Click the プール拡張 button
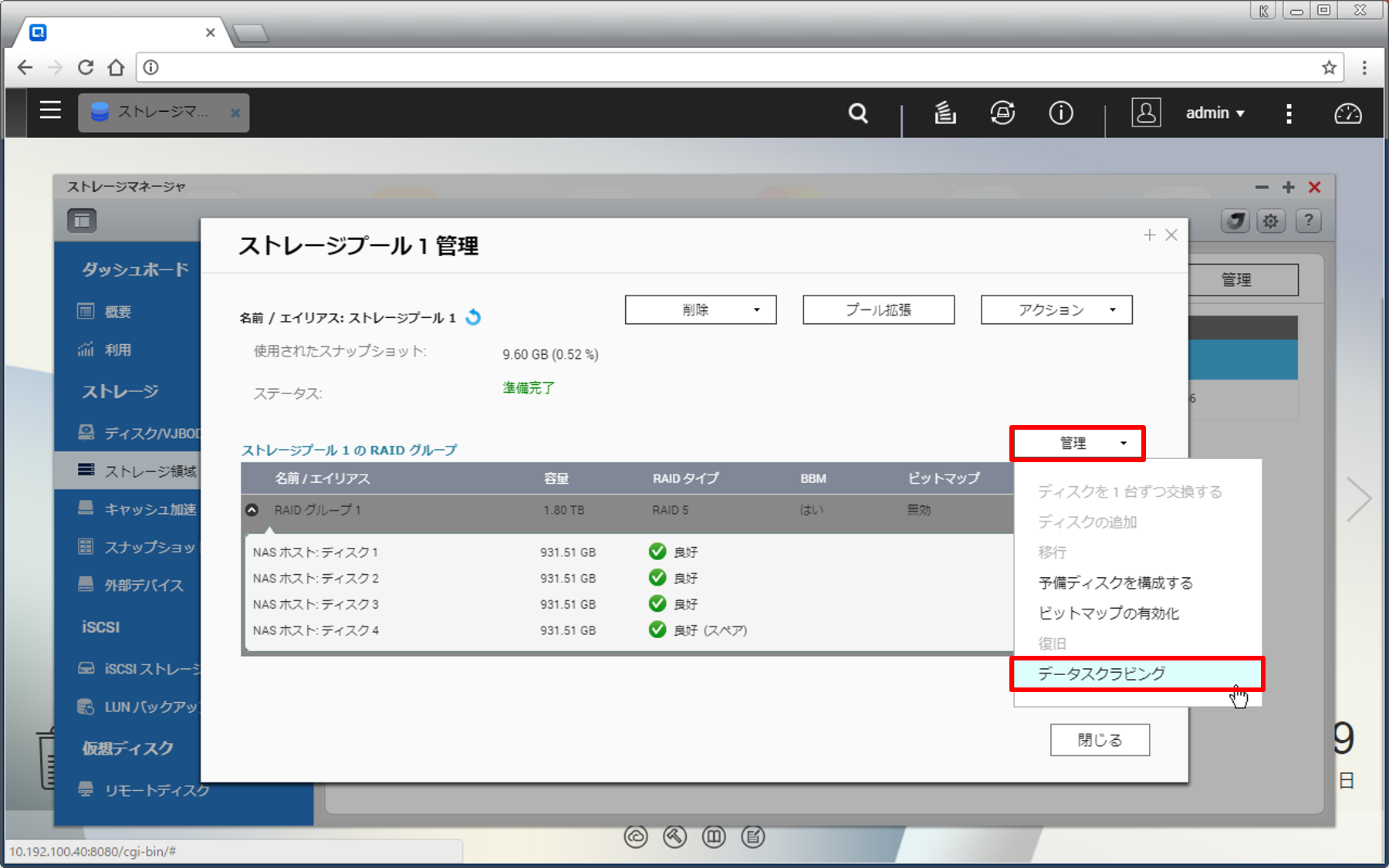Image resolution: width=1389 pixels, height=868 pixels. [x=878, y=310]
